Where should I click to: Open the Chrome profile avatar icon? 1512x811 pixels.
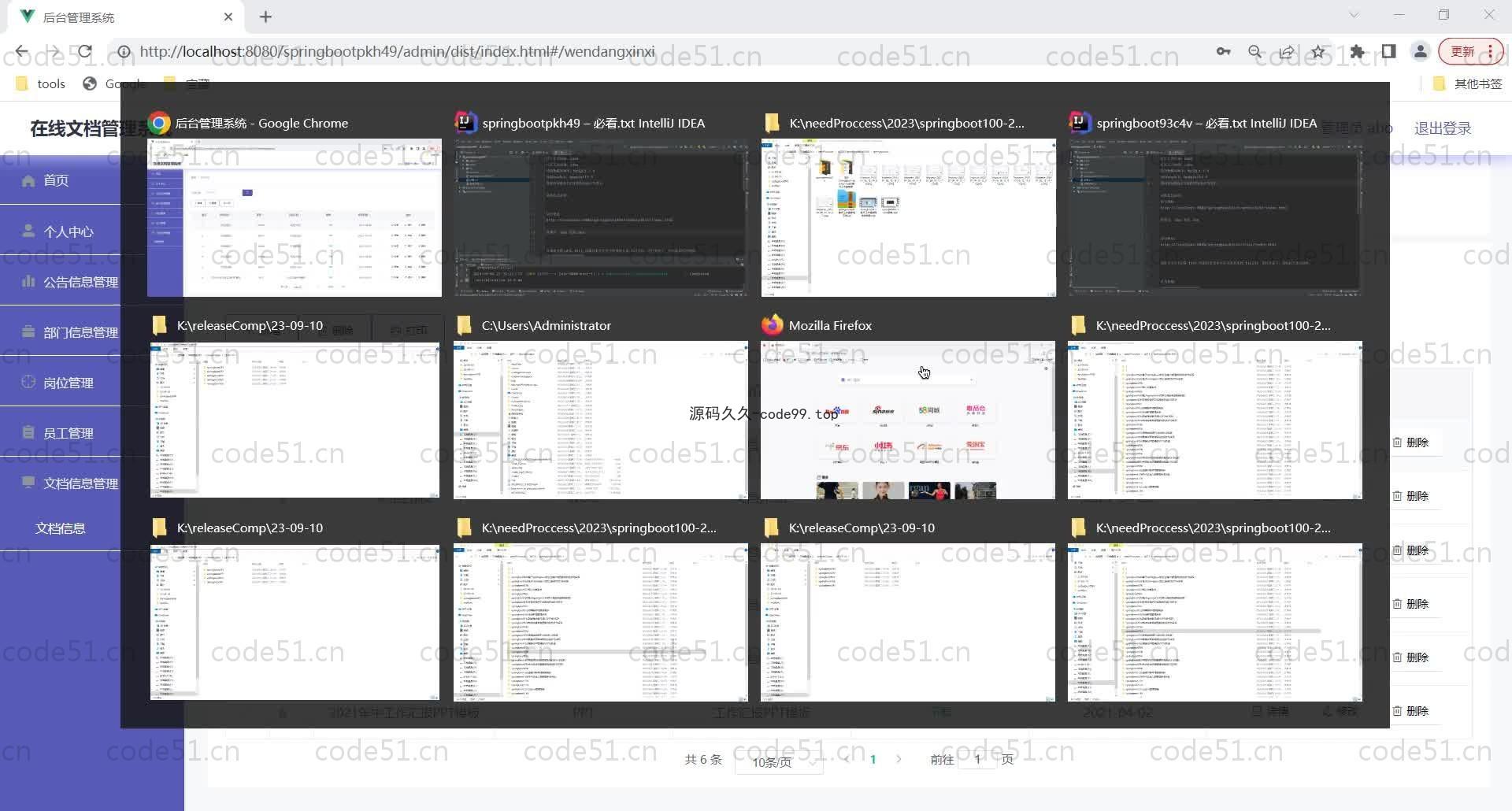click(1421, 52)
